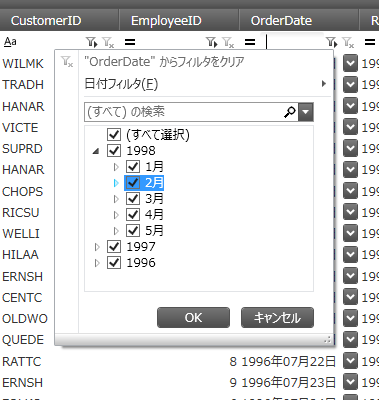Expand the 4月 node
Viewport: 379px width, 400px height.
pyautogui.click(x=116, y=215)
